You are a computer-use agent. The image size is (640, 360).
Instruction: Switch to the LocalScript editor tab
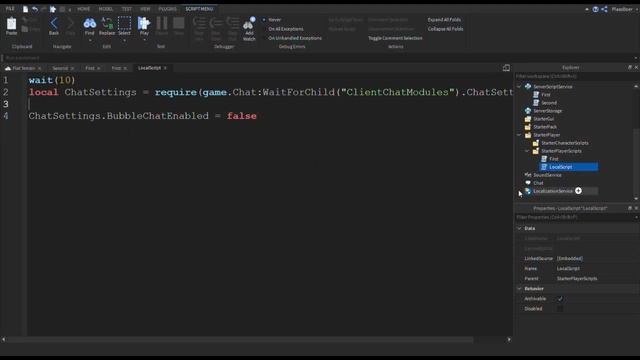(149, 68)
